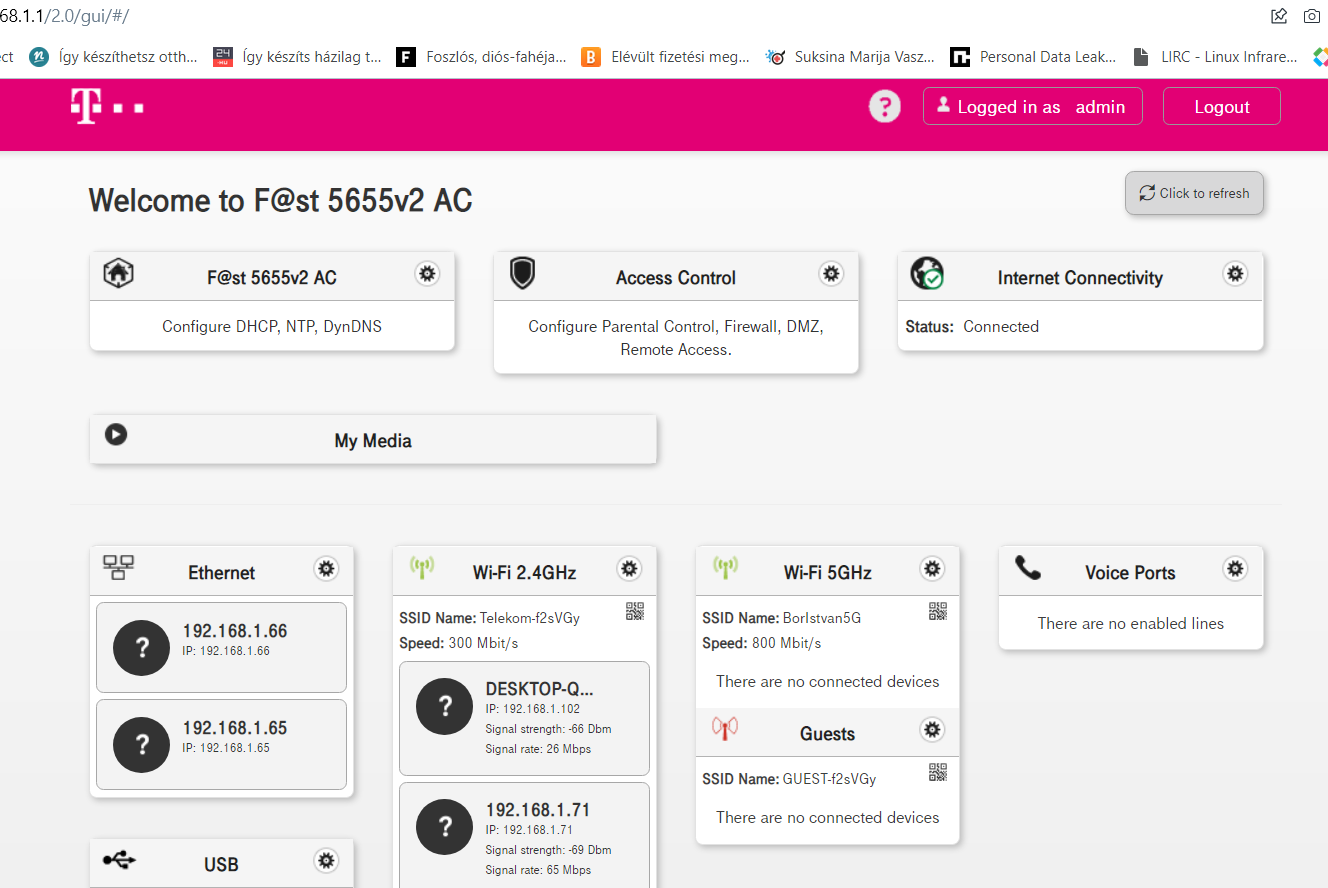The image size is (1328, 888).
Task: Select Ethernet device 192.168.1.66
Action: (x=221, y=647)
